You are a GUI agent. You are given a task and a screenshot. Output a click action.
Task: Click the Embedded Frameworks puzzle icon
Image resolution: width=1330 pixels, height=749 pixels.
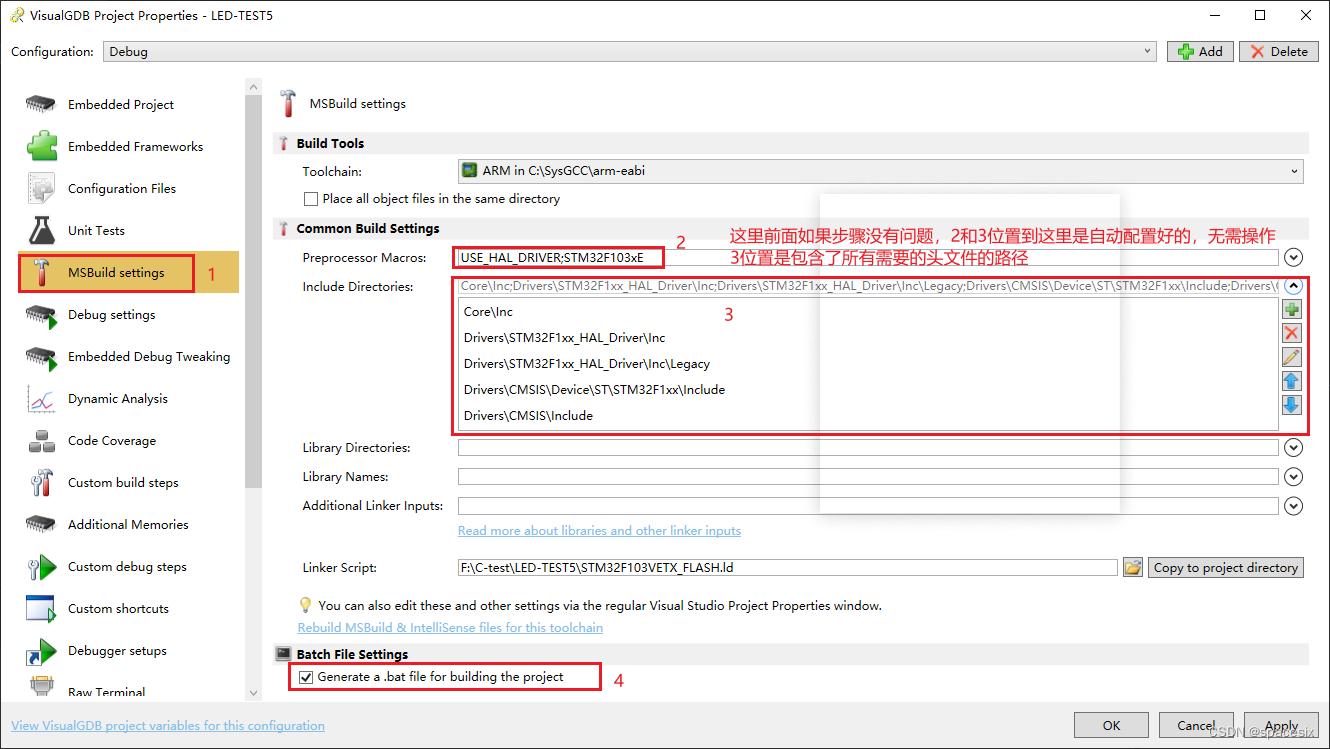tap(41, 147)
